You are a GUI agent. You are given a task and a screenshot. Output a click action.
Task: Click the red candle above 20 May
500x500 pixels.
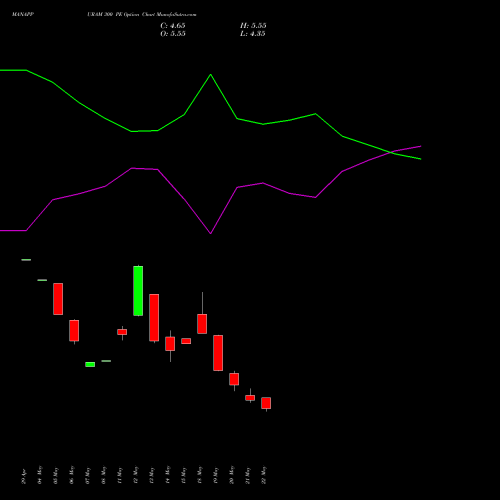pyautogui.click(x=234, y=379)
